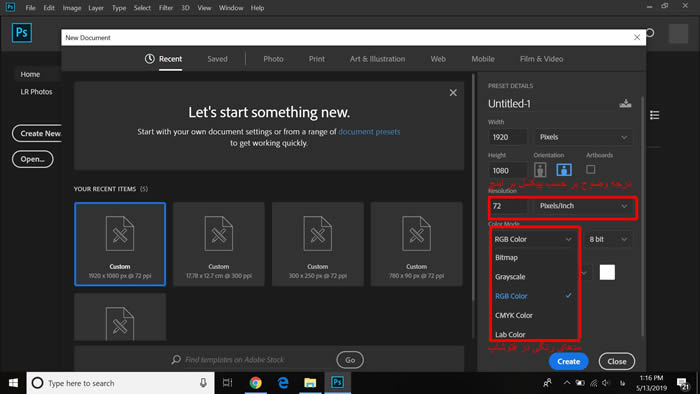Click the Go button for Adobe Stock

coord(350,360)
